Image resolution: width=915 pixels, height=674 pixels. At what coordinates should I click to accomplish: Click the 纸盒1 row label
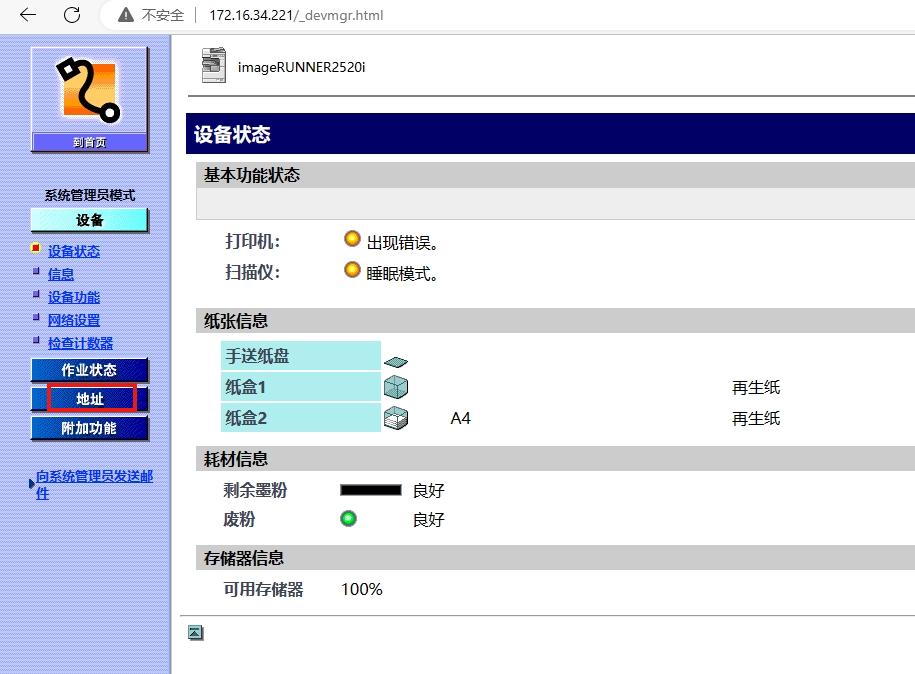[x=301, y=387]
